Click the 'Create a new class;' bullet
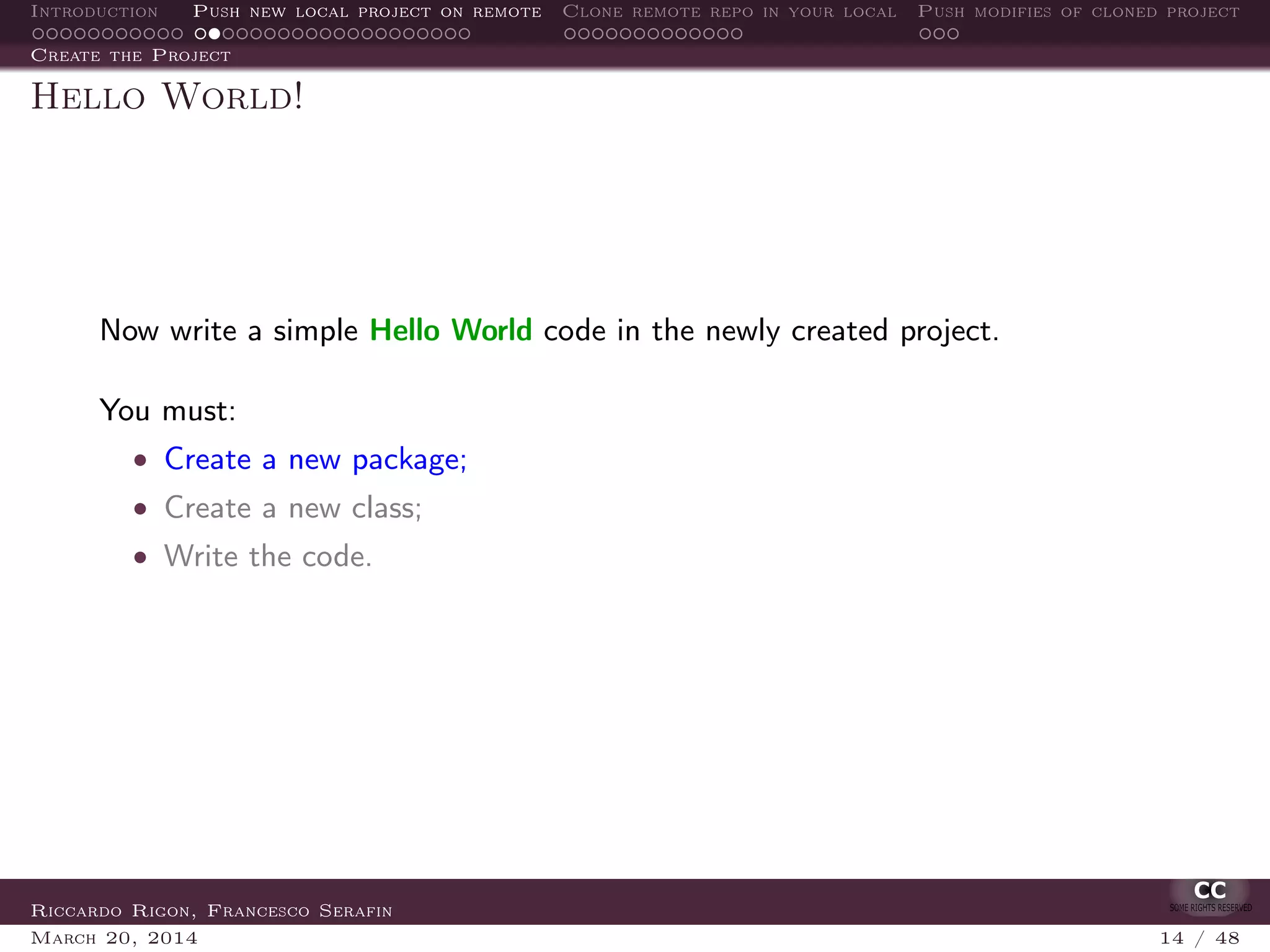Screen dimensions: 1270x952 click(293, 508)
